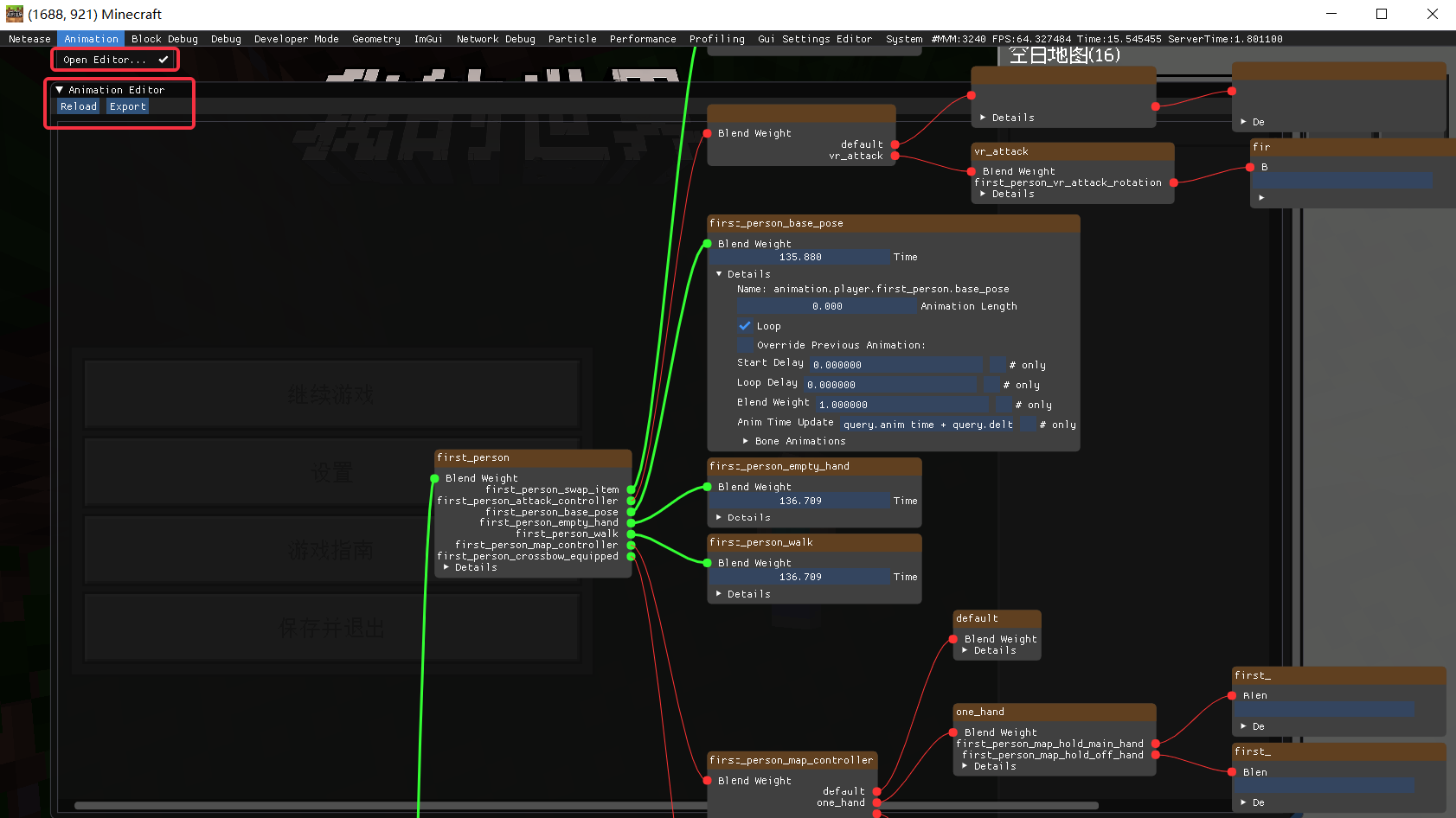The height and width of the screenshot is (818, 1456).
Task: Open the Gui Settings Editor menu
Action: (x=815, y=39)
